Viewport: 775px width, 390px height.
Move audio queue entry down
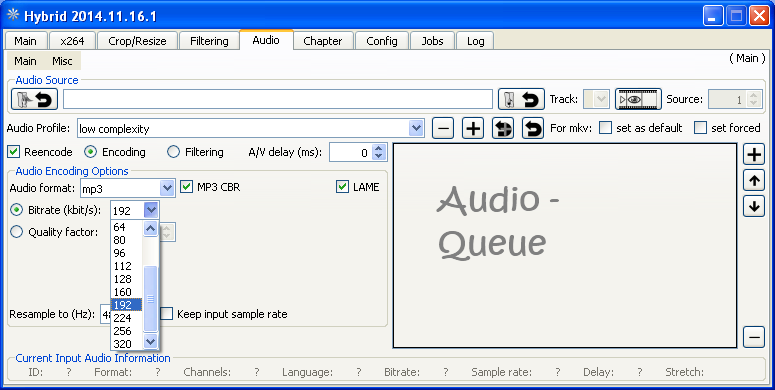coord(754,206)
